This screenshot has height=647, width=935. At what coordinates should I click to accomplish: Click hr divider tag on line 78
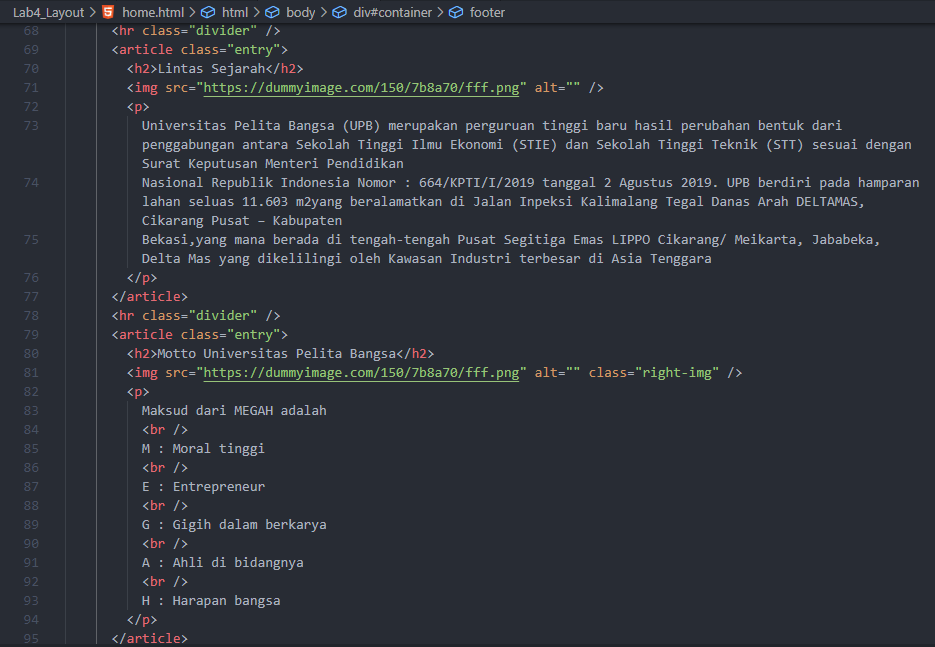[x=196, y=315]
